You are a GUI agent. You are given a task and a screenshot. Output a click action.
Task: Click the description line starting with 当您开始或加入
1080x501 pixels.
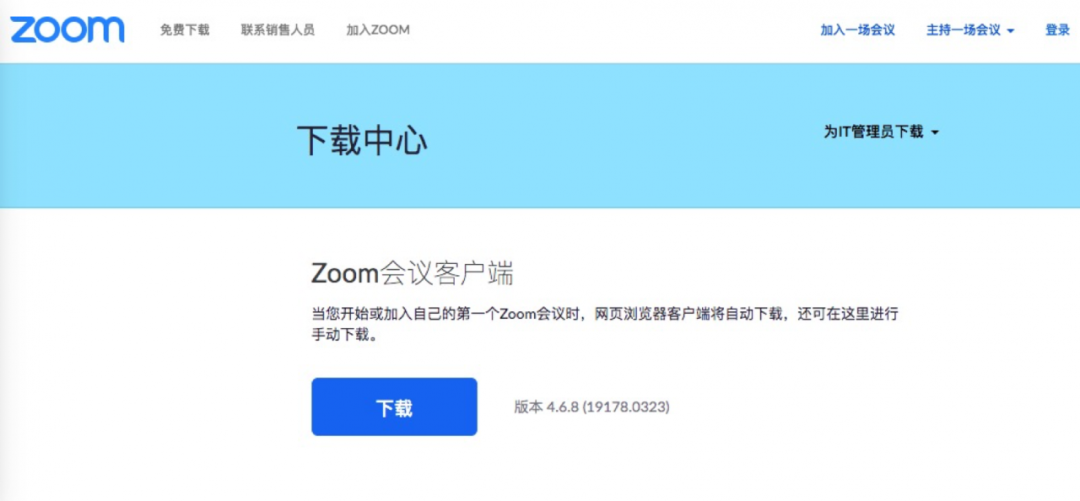[x=605, y=315]
